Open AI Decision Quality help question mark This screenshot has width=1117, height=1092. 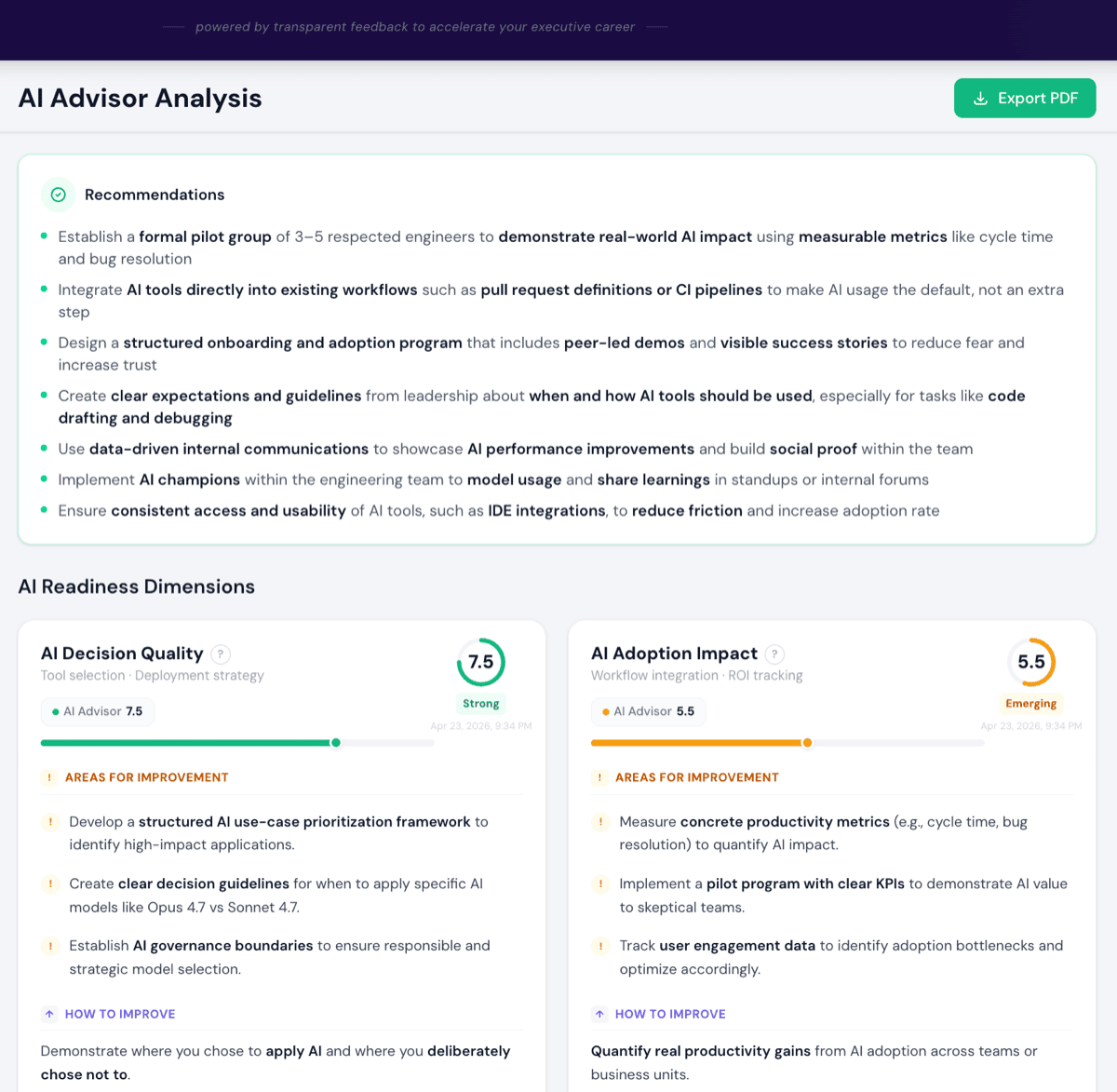[221, 654]
